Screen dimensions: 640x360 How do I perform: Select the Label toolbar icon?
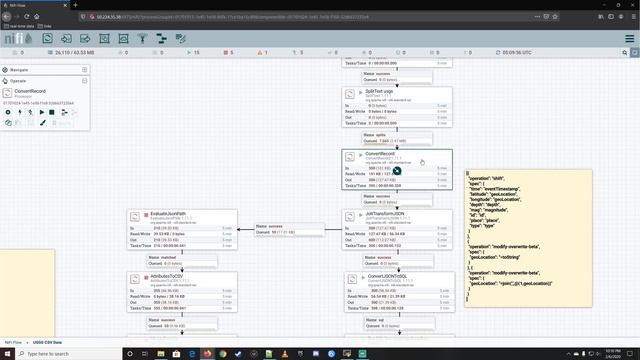click(x=180, y=39)
